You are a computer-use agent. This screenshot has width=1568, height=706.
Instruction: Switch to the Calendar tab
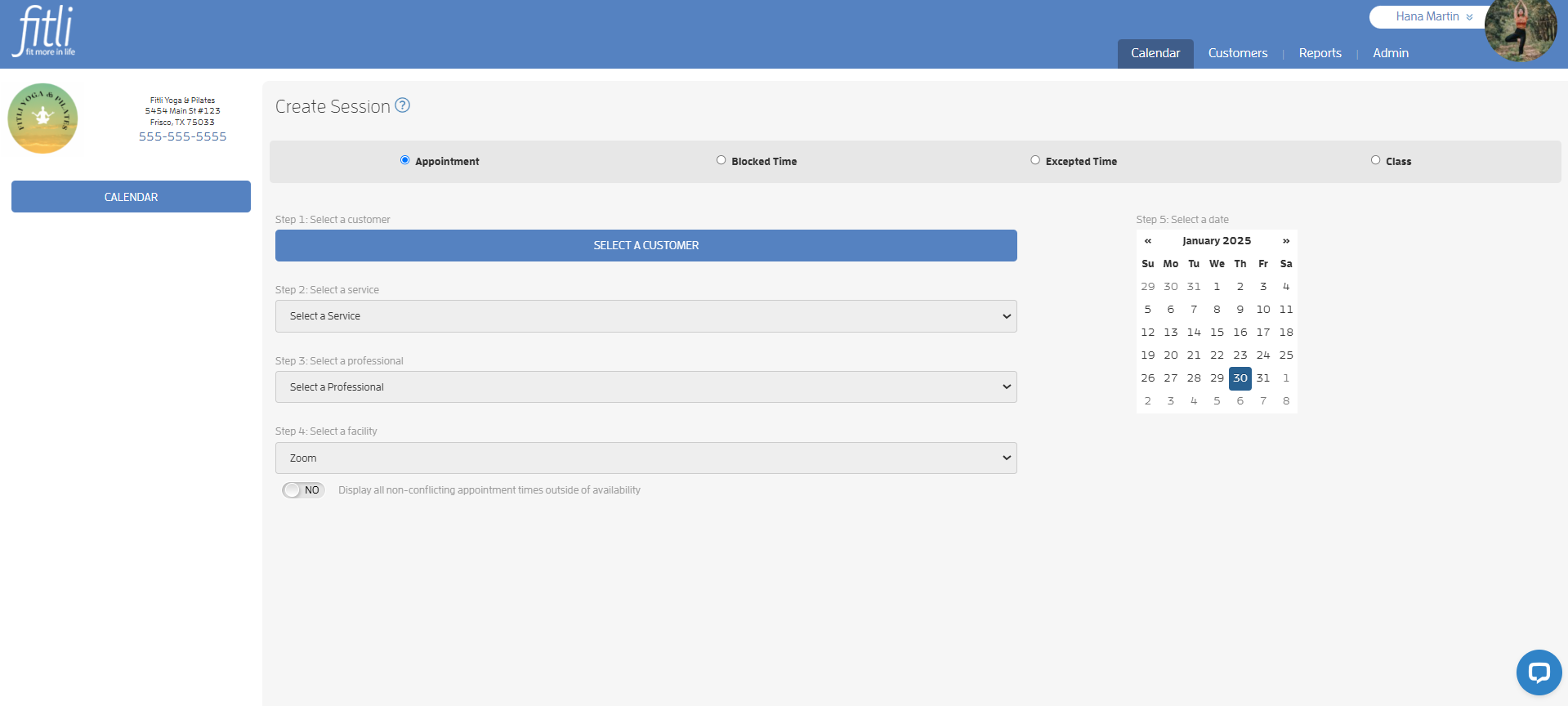[1155, 53]
